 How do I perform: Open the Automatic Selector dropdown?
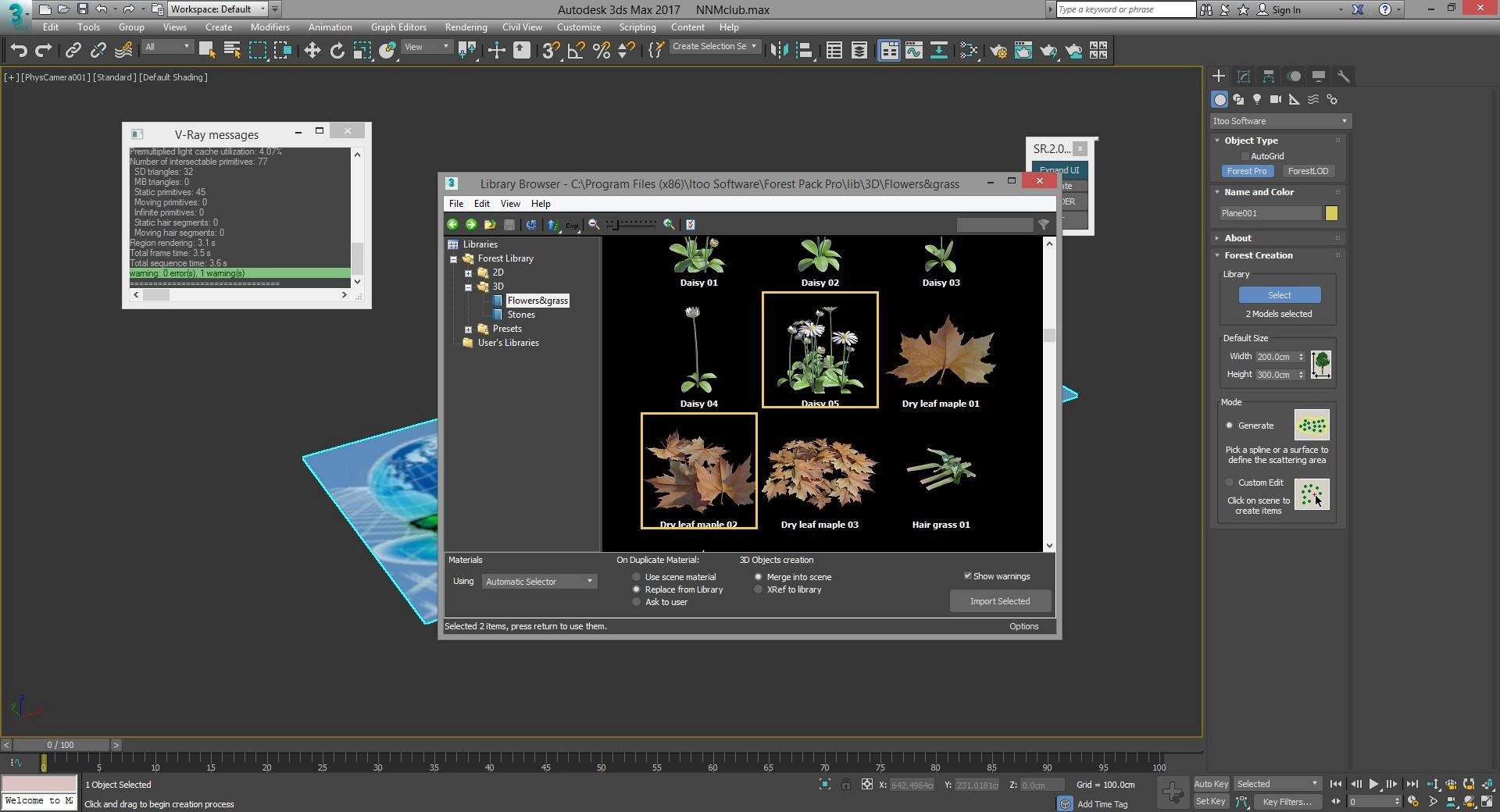point(539,582)
